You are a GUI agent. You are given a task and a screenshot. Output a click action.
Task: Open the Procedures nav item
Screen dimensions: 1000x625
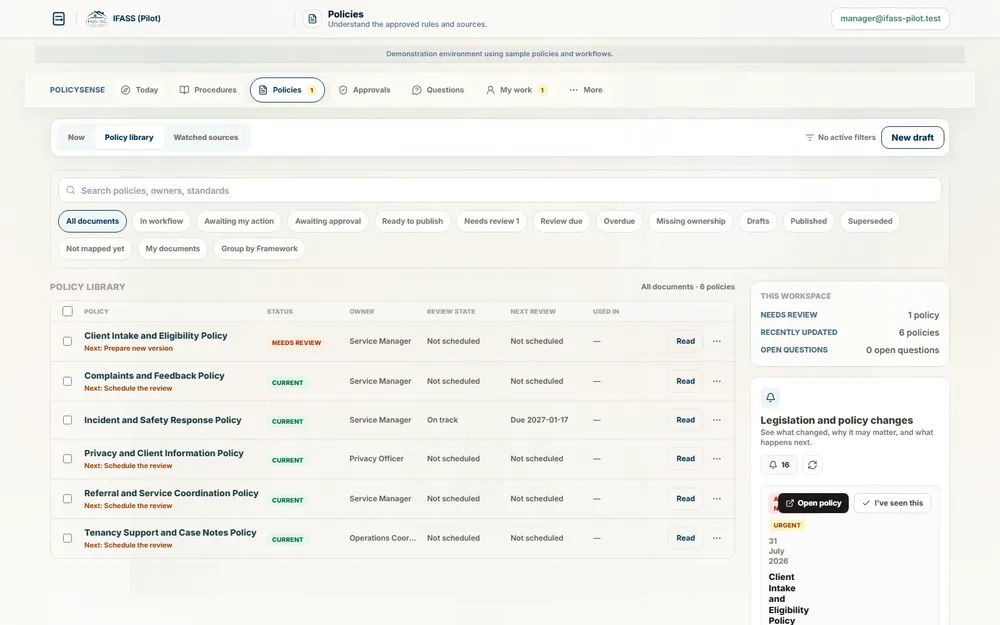click(208, 90)
